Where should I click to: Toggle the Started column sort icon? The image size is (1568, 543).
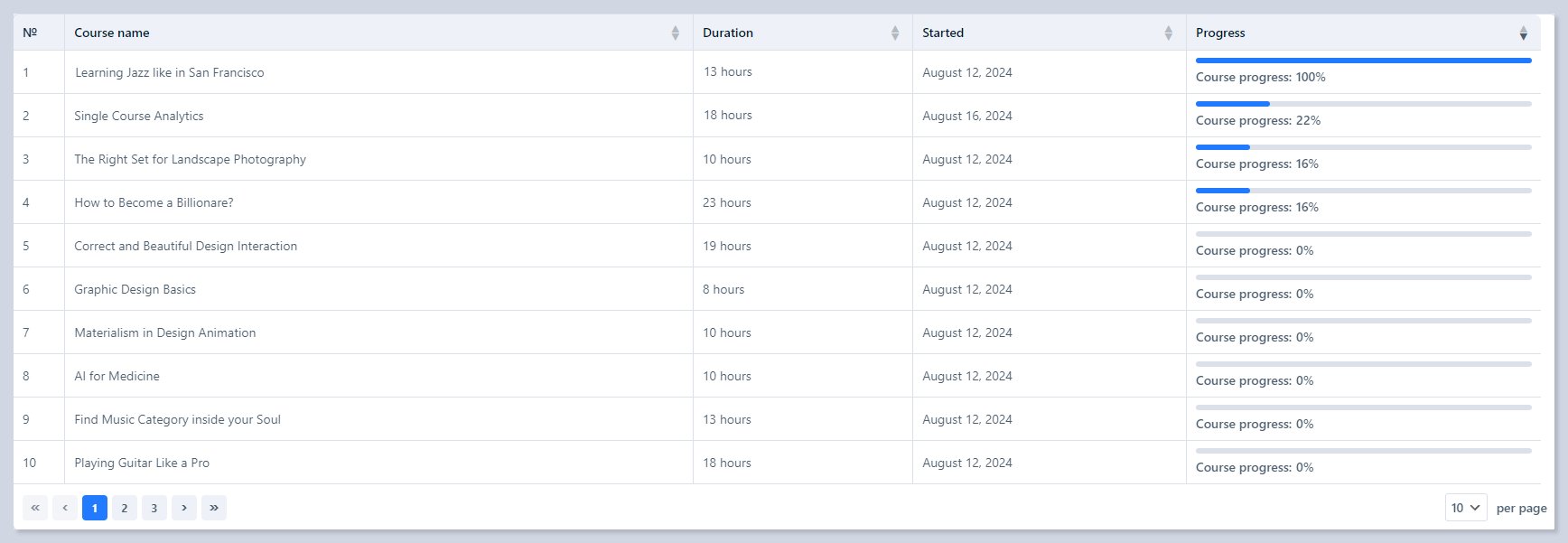(1168, 33)
